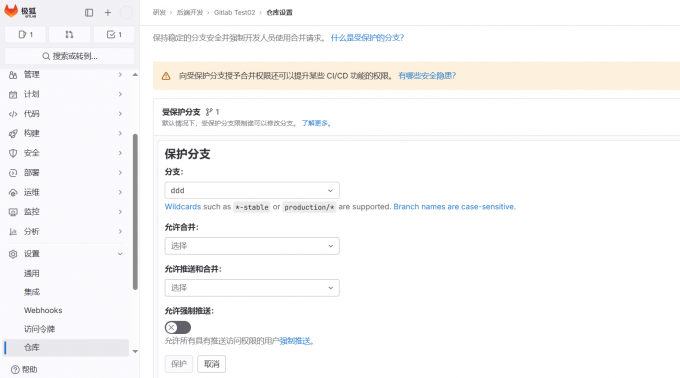The height and width of the screenshot is (378, 680).
Task: Open the to-do list counter
Action: (114, 34)
